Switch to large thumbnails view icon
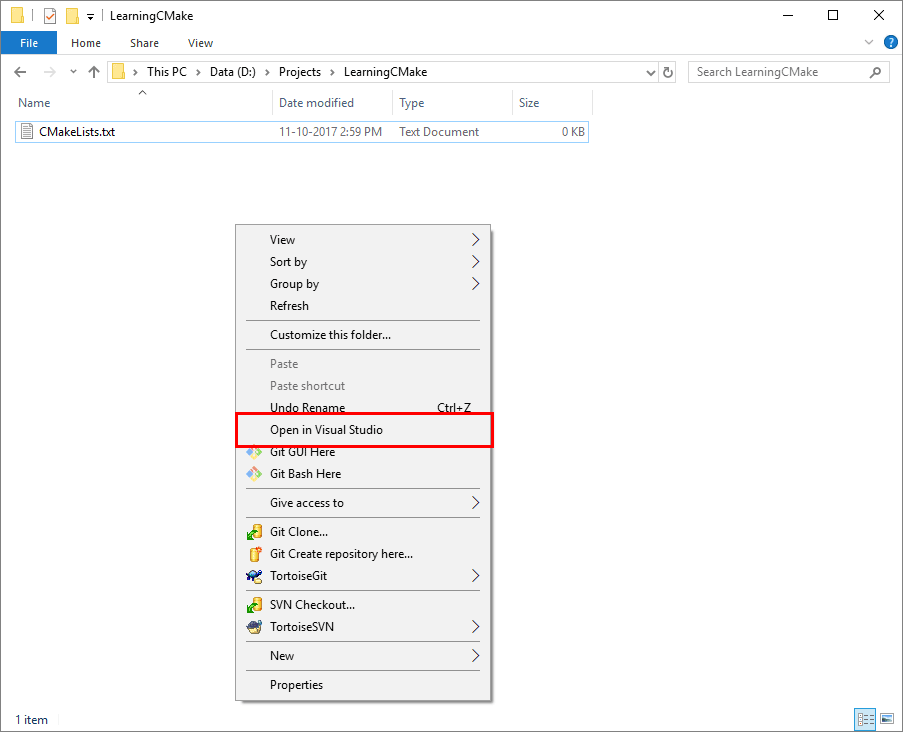Screen dimensions: 903x732 [887, 719]
